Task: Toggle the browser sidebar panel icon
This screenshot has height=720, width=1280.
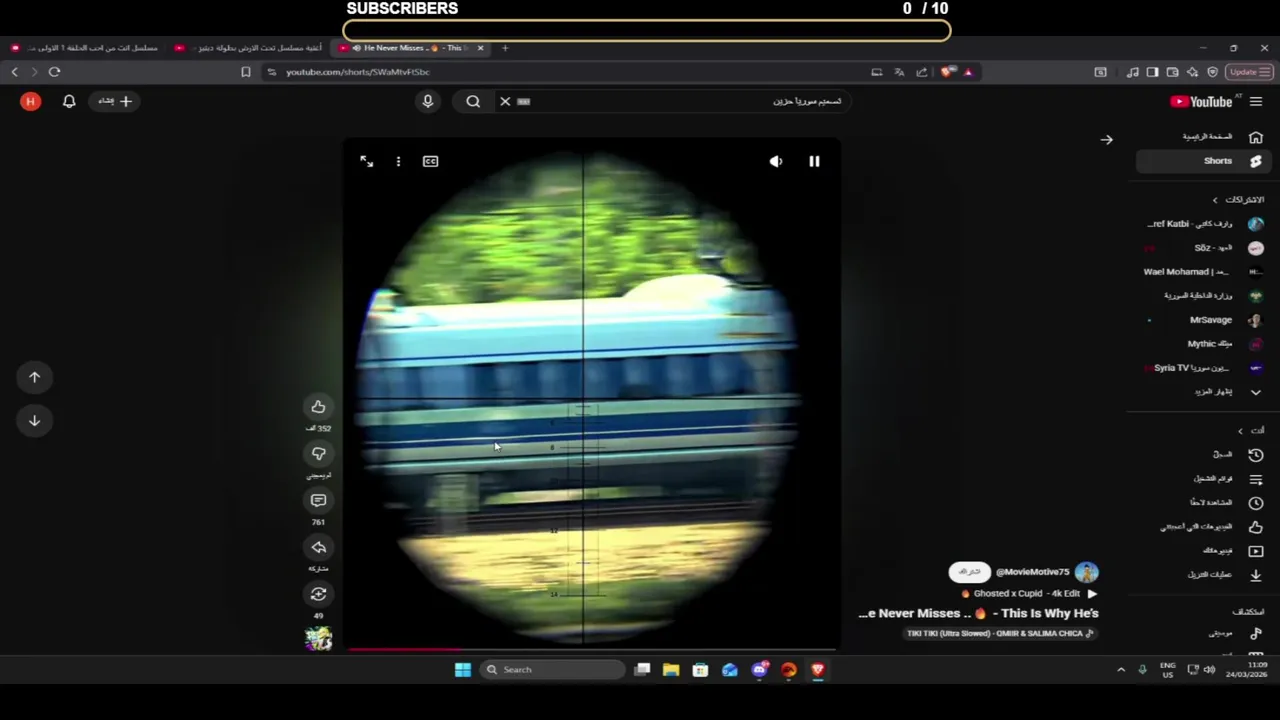Action: click(1152, 72)
